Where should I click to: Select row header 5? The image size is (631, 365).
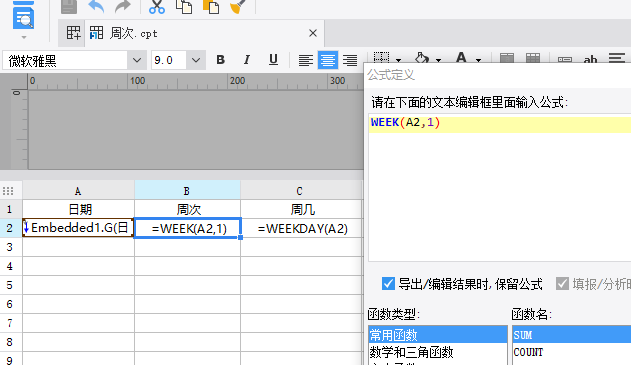coord(10,285)
